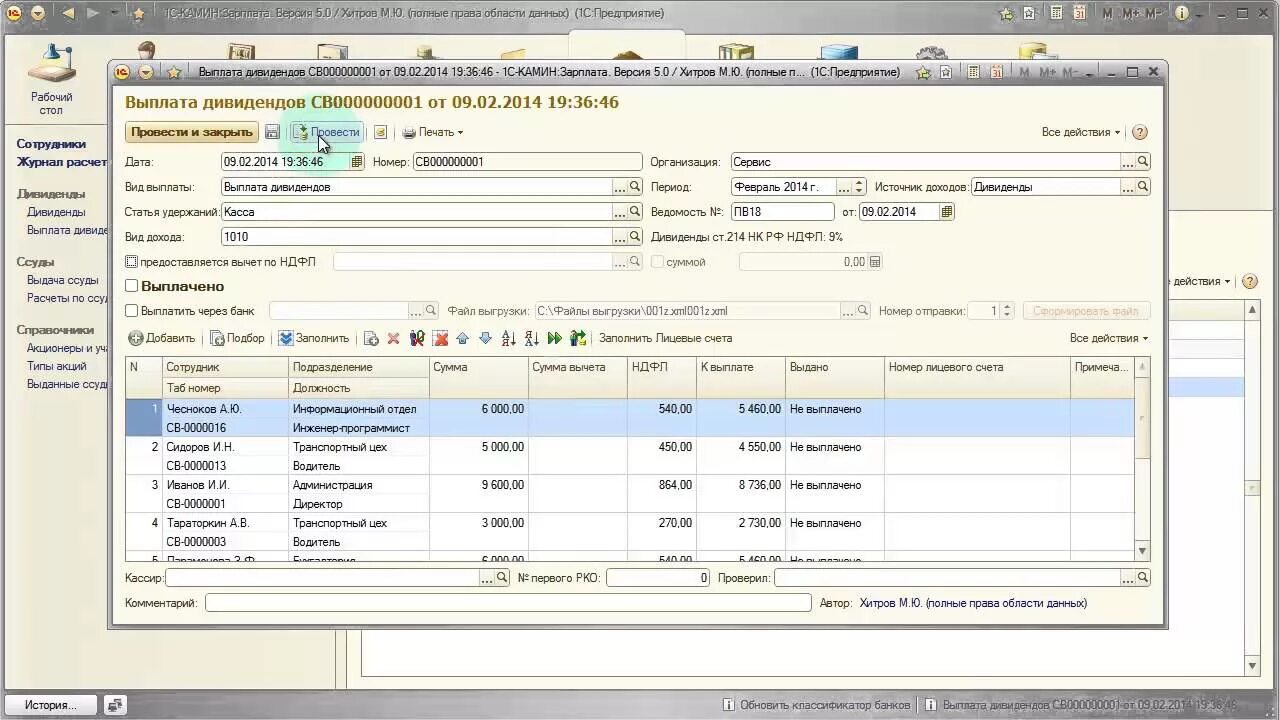Screen dimensions: 1280x720
Task: Save the document with the floppy disk icon
Action: click(x=272, y=132)
